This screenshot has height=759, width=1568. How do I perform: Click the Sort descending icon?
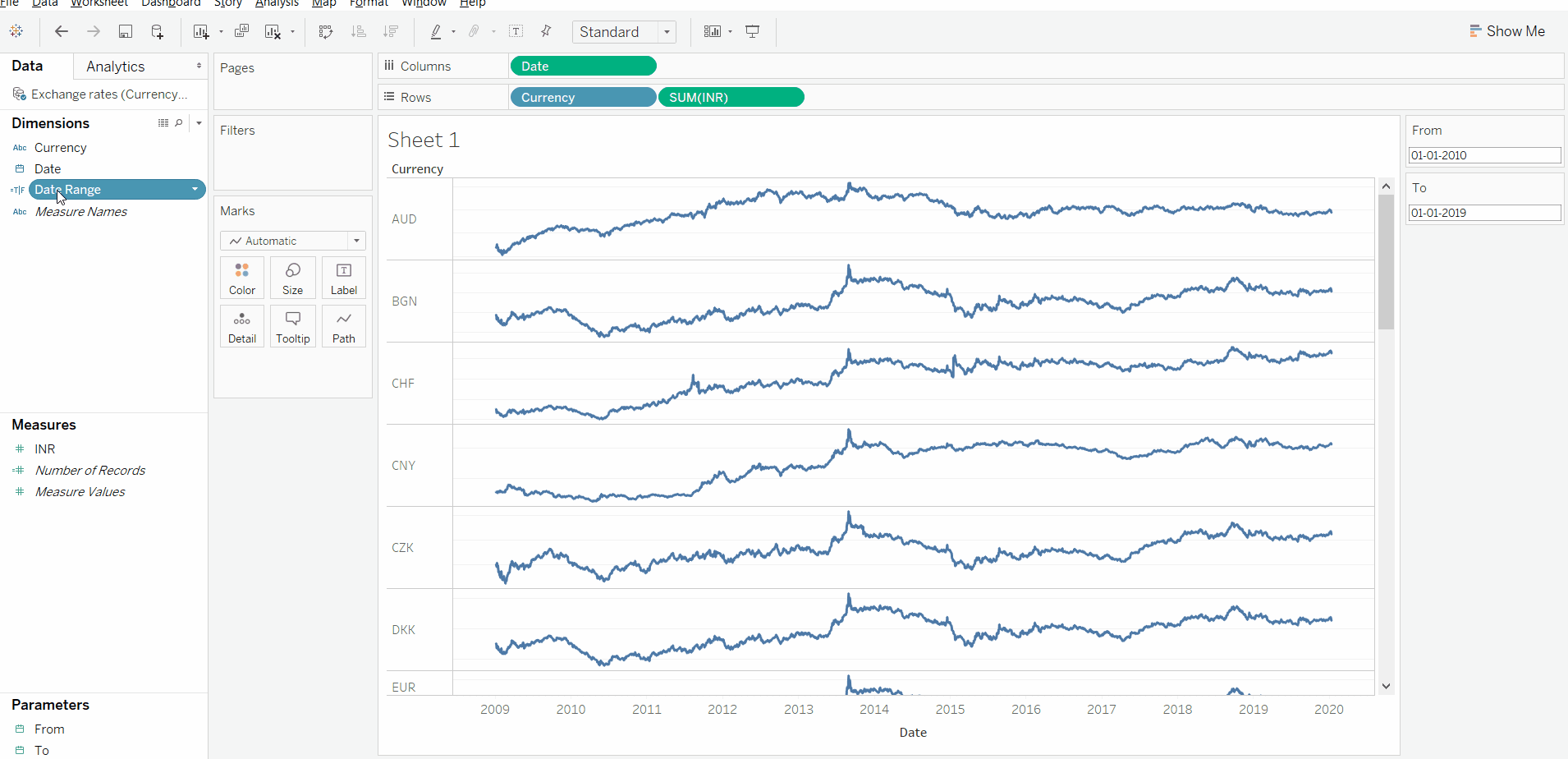coord(391,31)
